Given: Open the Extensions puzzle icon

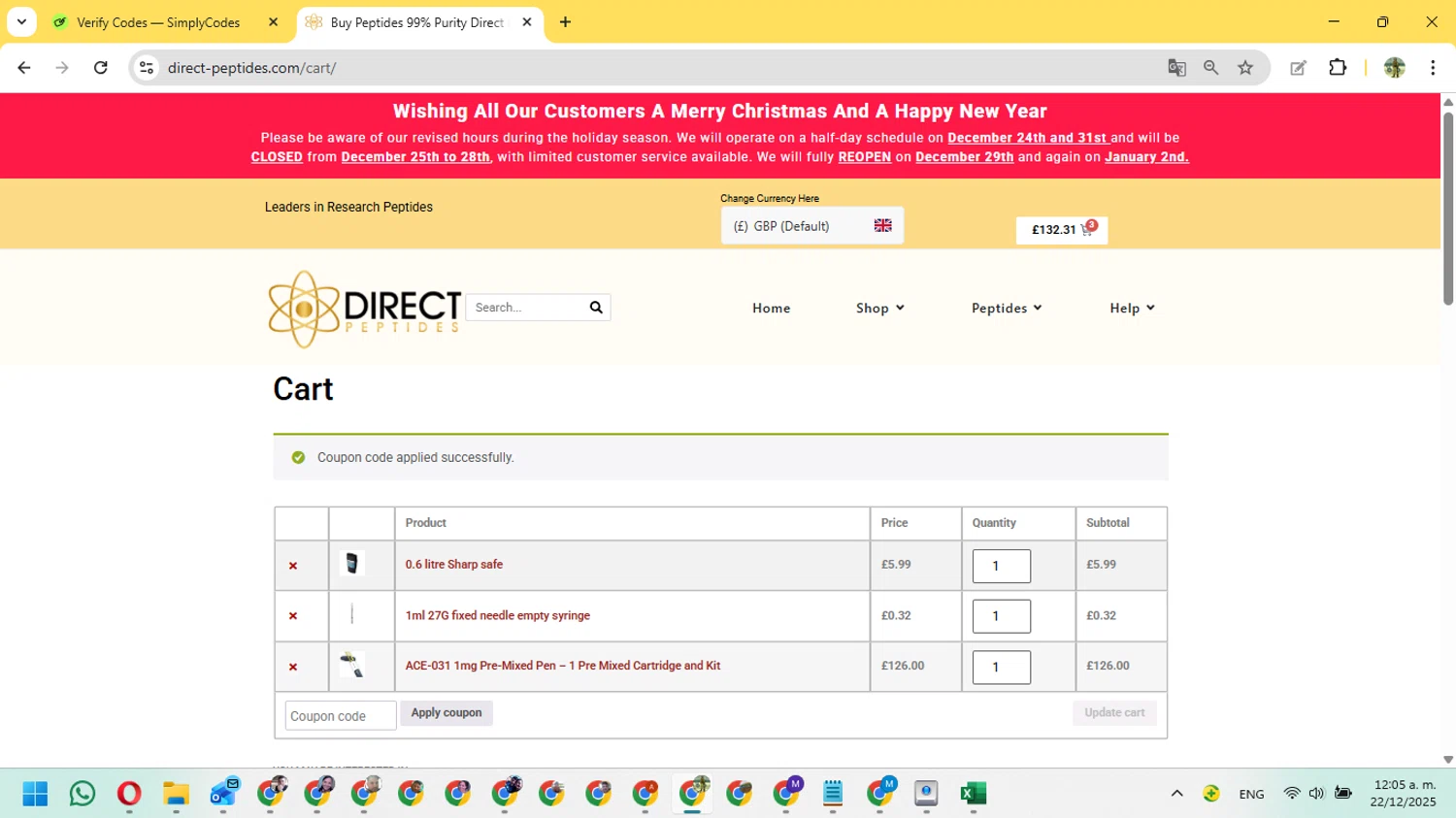Looking at the screenshot, I should coord(1338,68).
